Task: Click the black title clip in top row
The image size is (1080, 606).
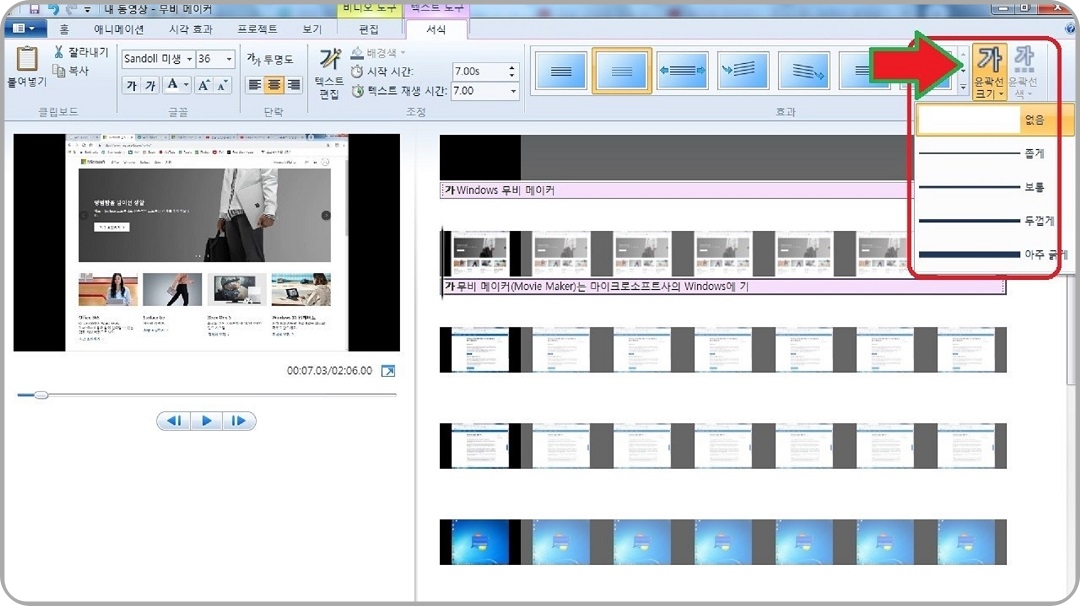Action: (480, 158)
